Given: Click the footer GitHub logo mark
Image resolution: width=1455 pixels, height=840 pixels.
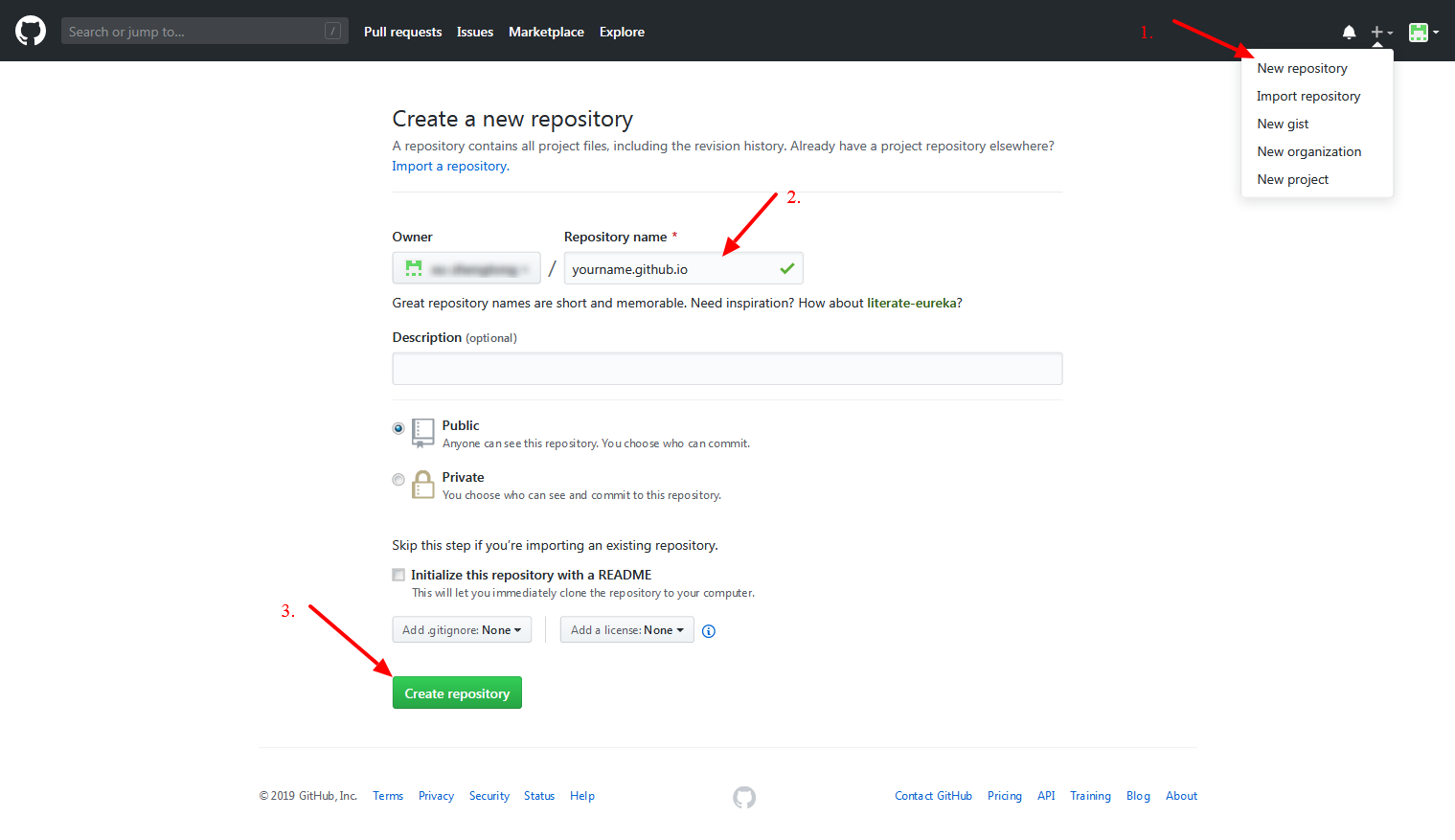Looking at the screenshot, I should pos(744,797).
